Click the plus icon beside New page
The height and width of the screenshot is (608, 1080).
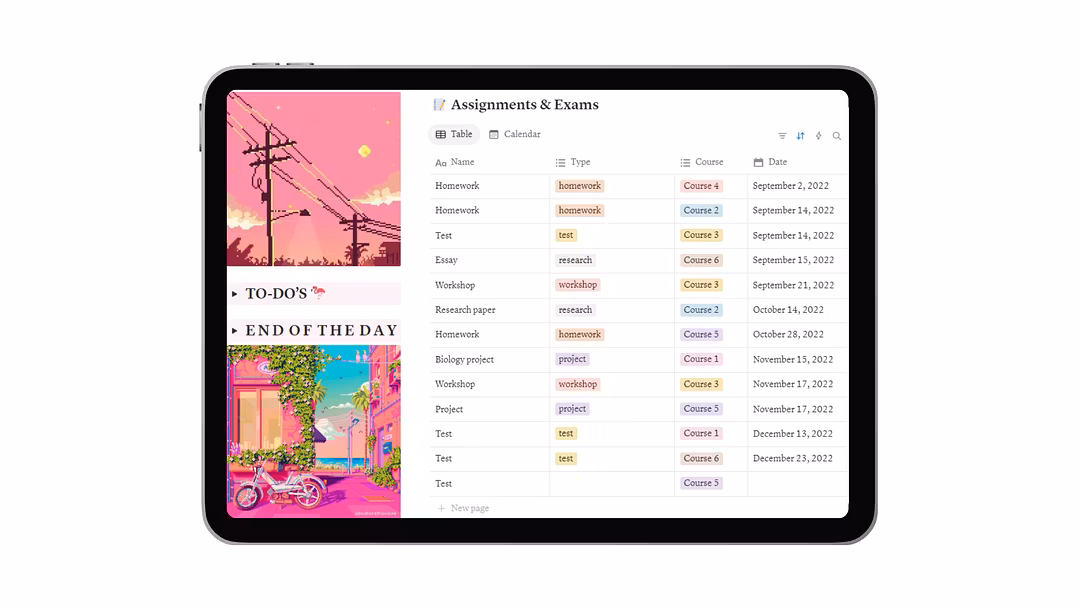tap(441, 509)
